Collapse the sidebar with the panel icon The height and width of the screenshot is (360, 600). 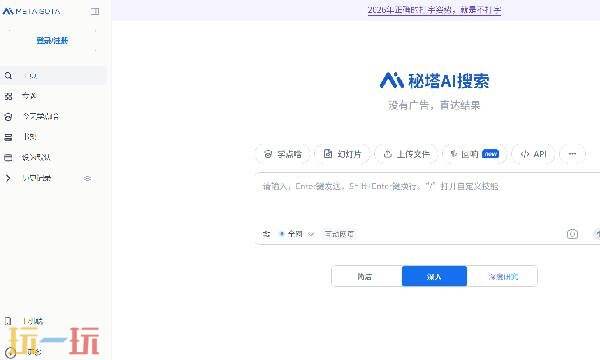tap(95, 11)
